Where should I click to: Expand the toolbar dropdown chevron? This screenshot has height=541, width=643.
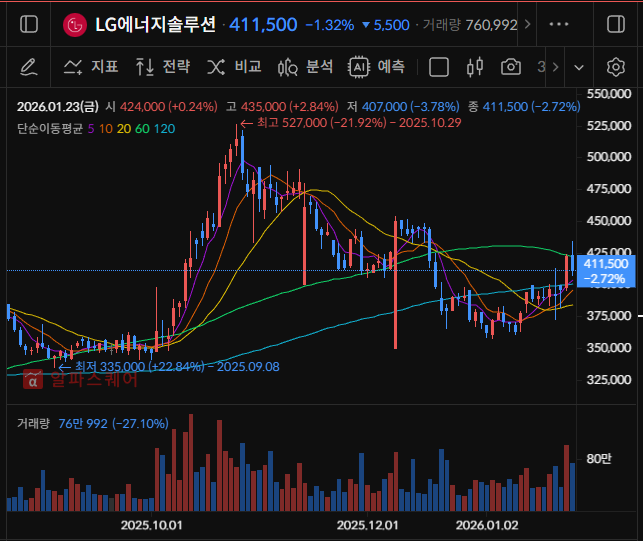[x=579, y=67]
